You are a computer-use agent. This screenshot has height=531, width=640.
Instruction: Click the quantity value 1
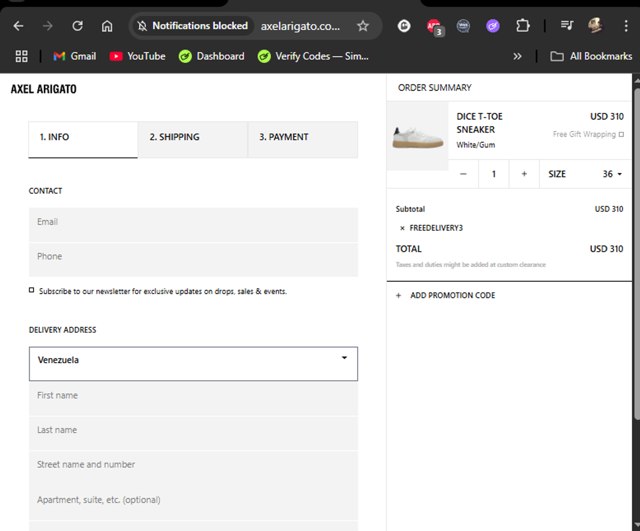[494, 174]
